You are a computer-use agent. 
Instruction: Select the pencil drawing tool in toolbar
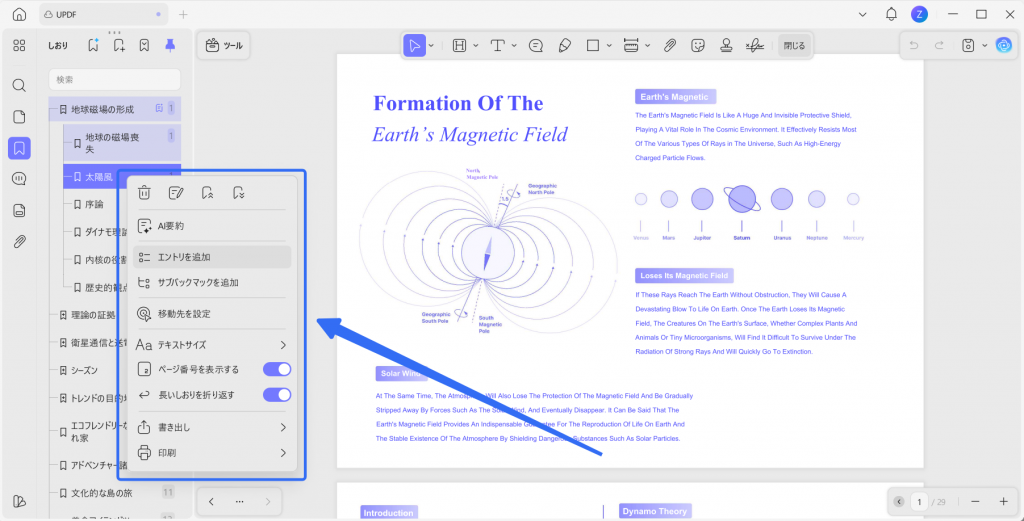pos(565,46)
